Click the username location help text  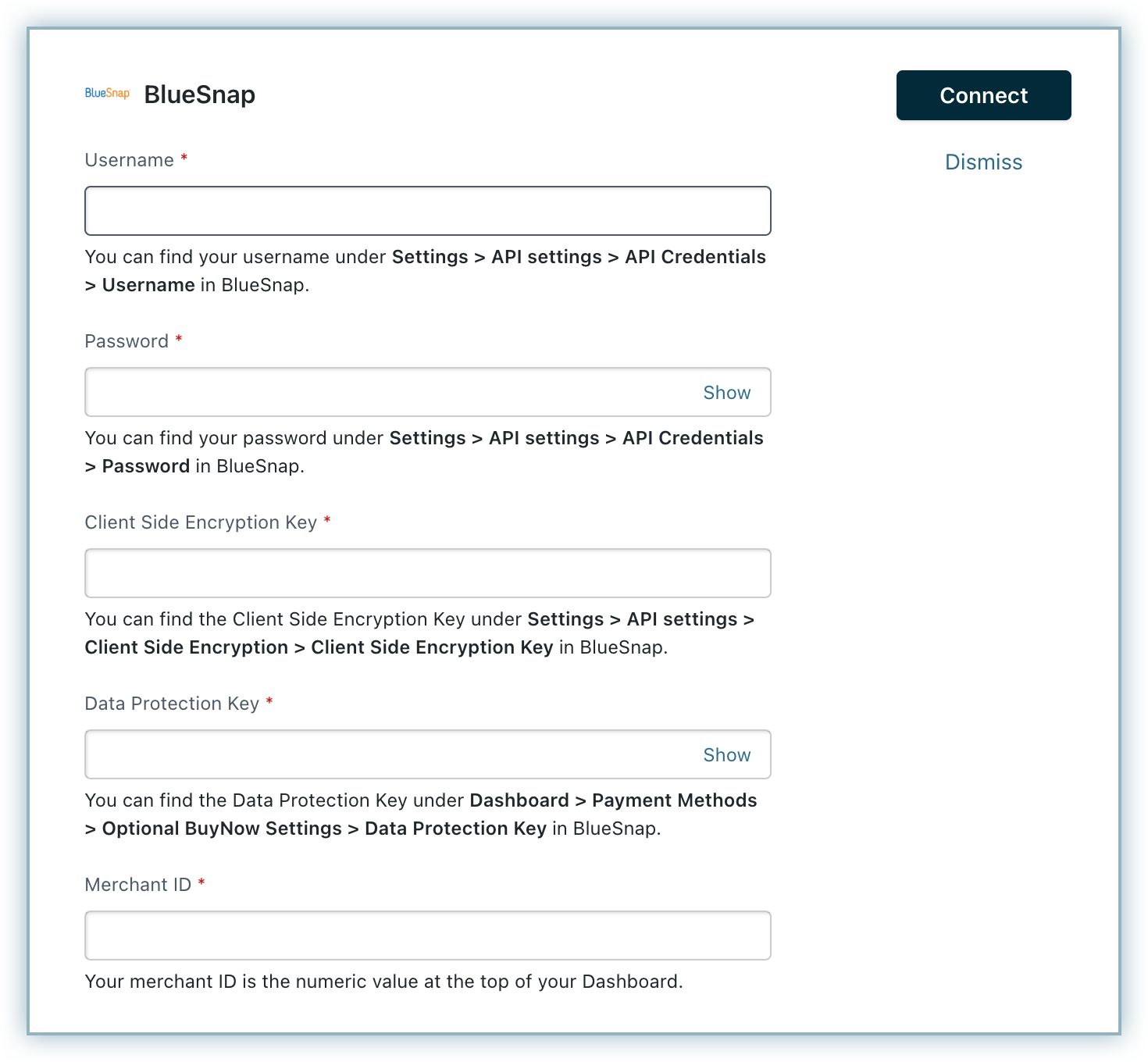click(425, 270)
